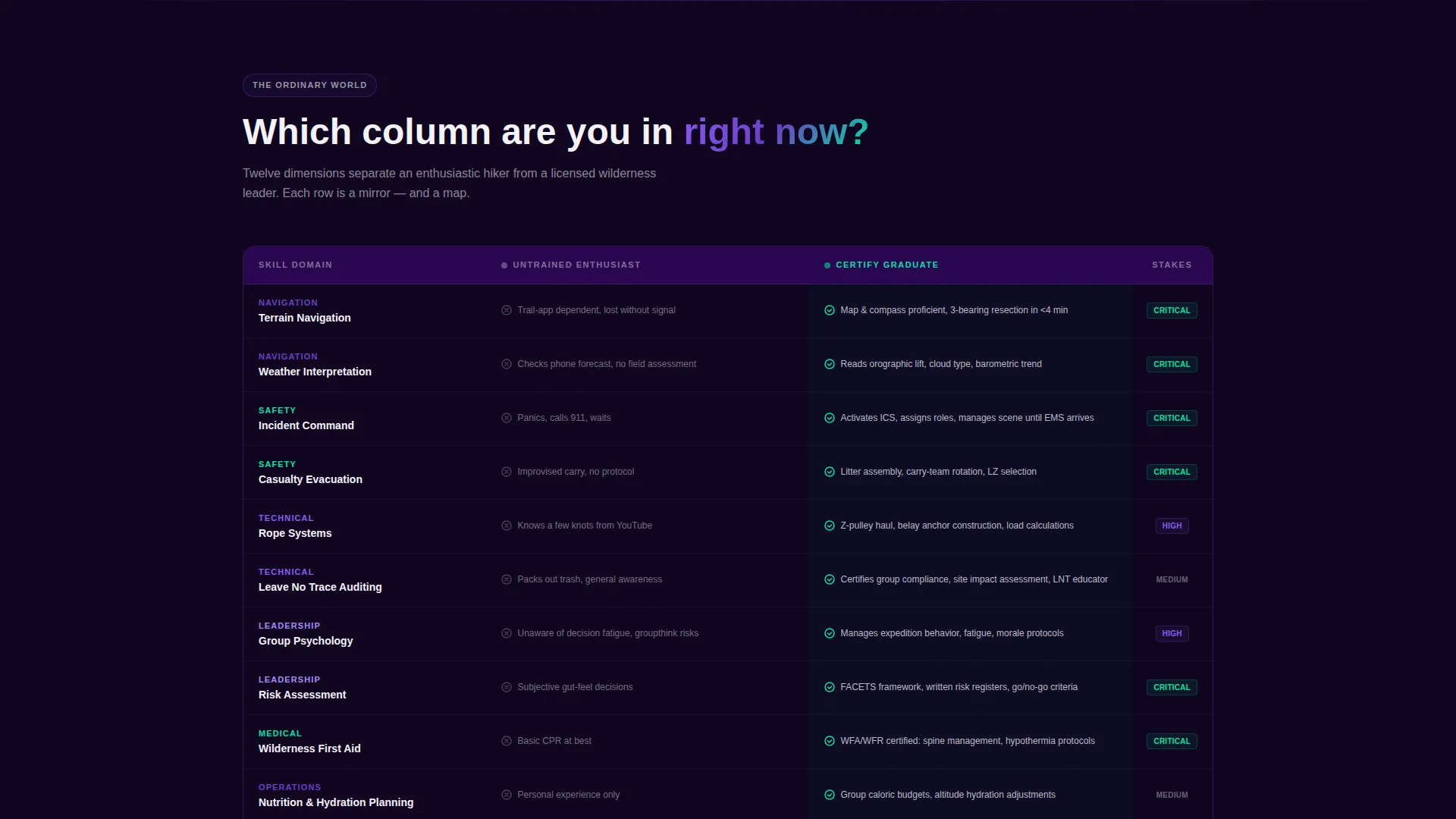Viewport: 1456px width, 819px height.
Task: Select the 'Incident Command' row title
Action: (306, 425)
